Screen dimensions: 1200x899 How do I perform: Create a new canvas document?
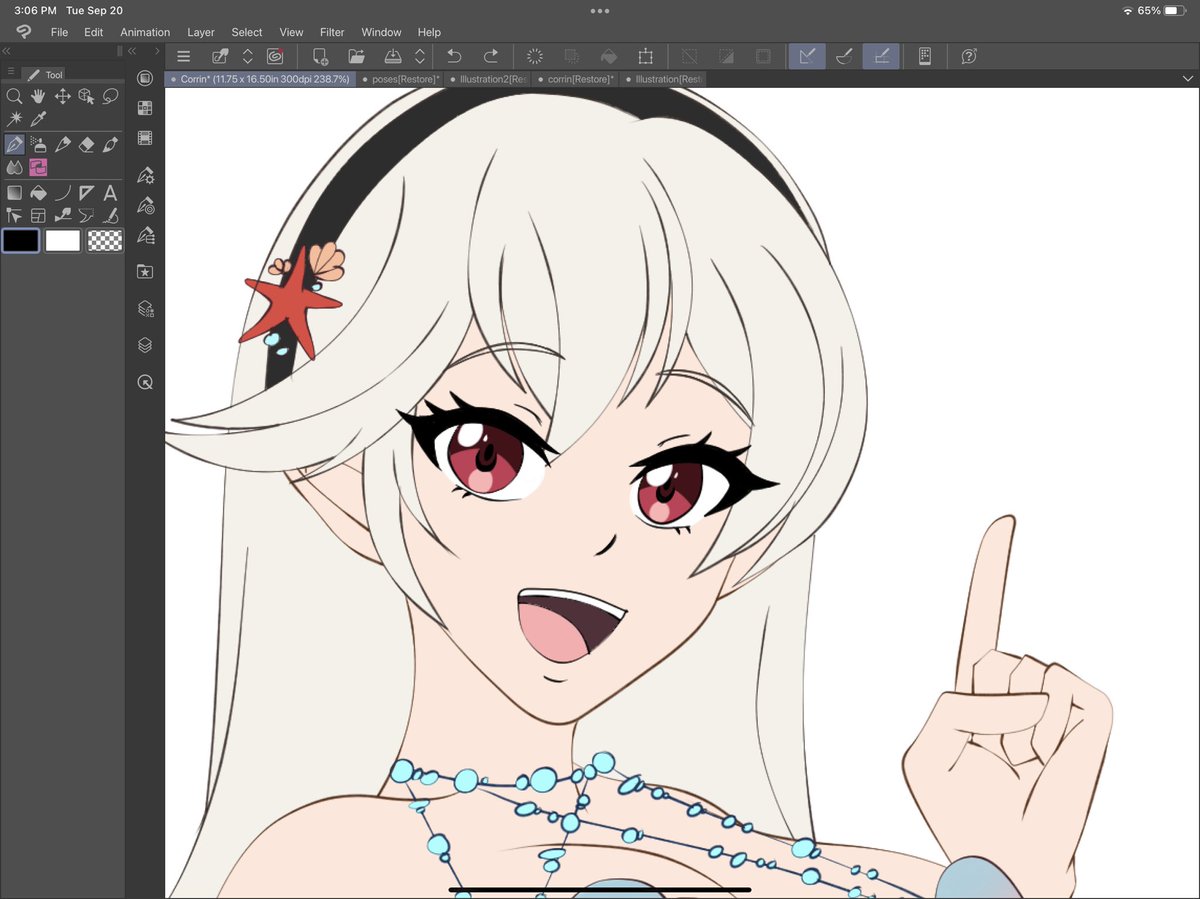(x=320, y=57)
